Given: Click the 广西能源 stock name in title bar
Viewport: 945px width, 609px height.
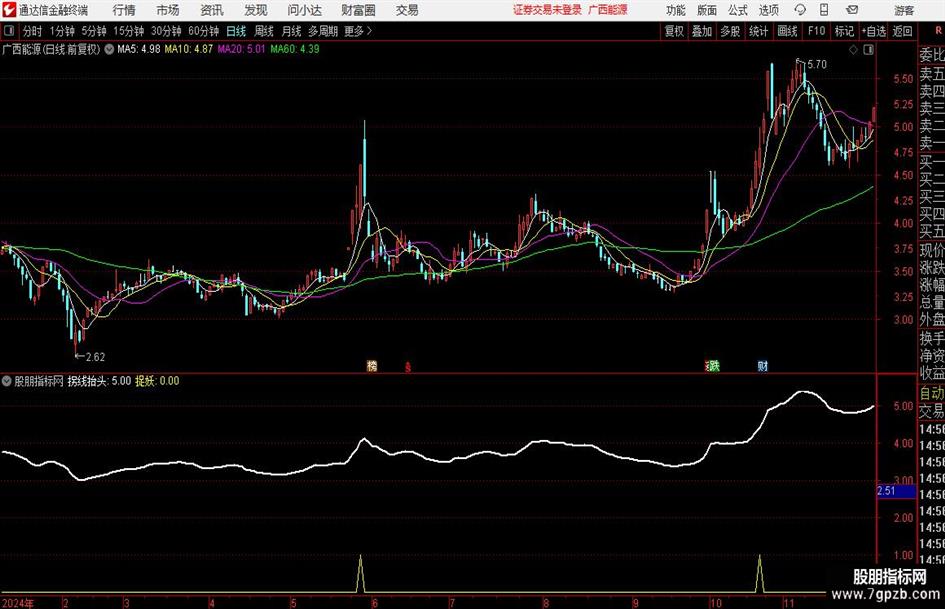Looking at the screenshot, I should [608, 10].
